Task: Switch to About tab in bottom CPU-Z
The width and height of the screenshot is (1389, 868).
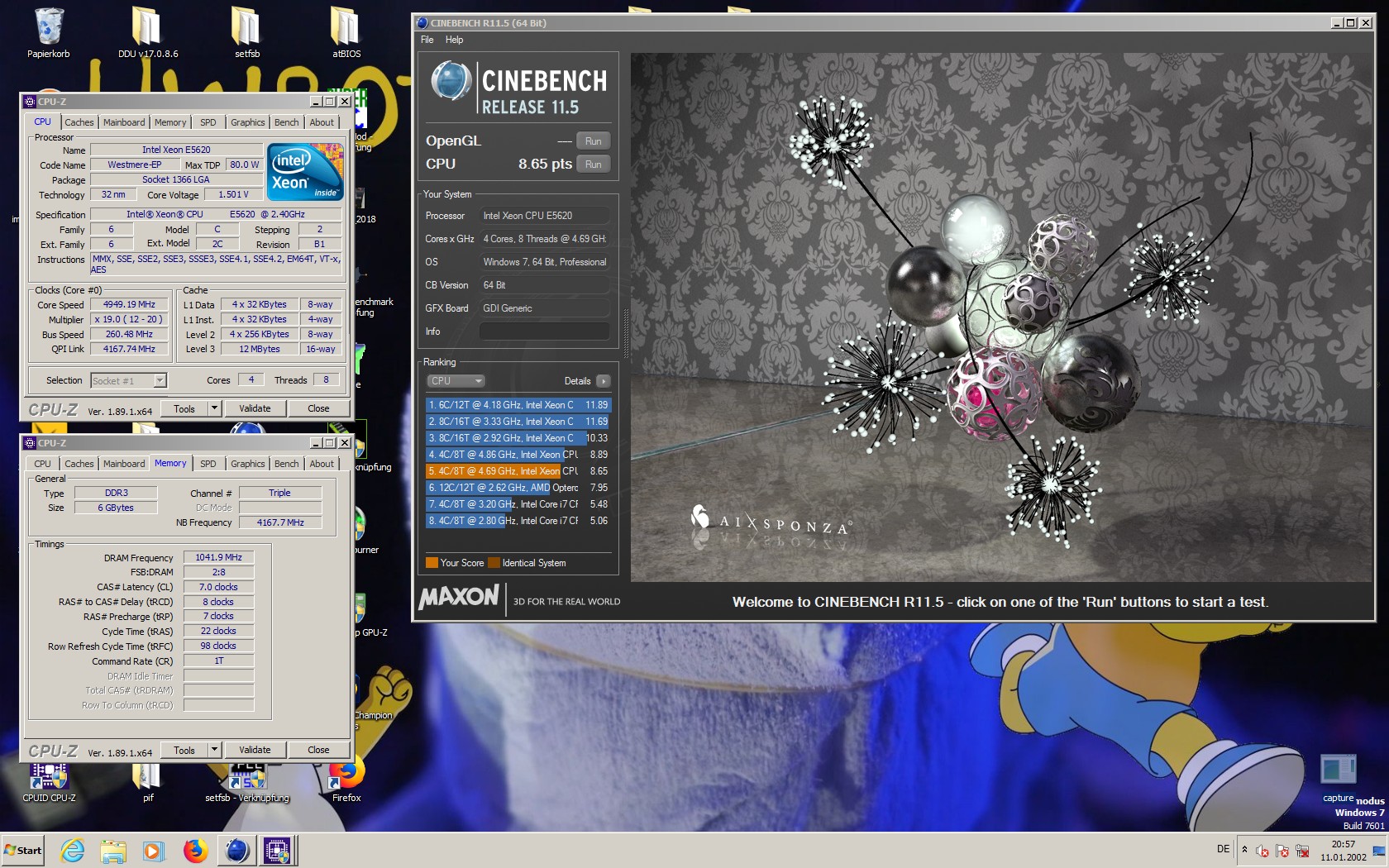Action: (x=322, y=464)
